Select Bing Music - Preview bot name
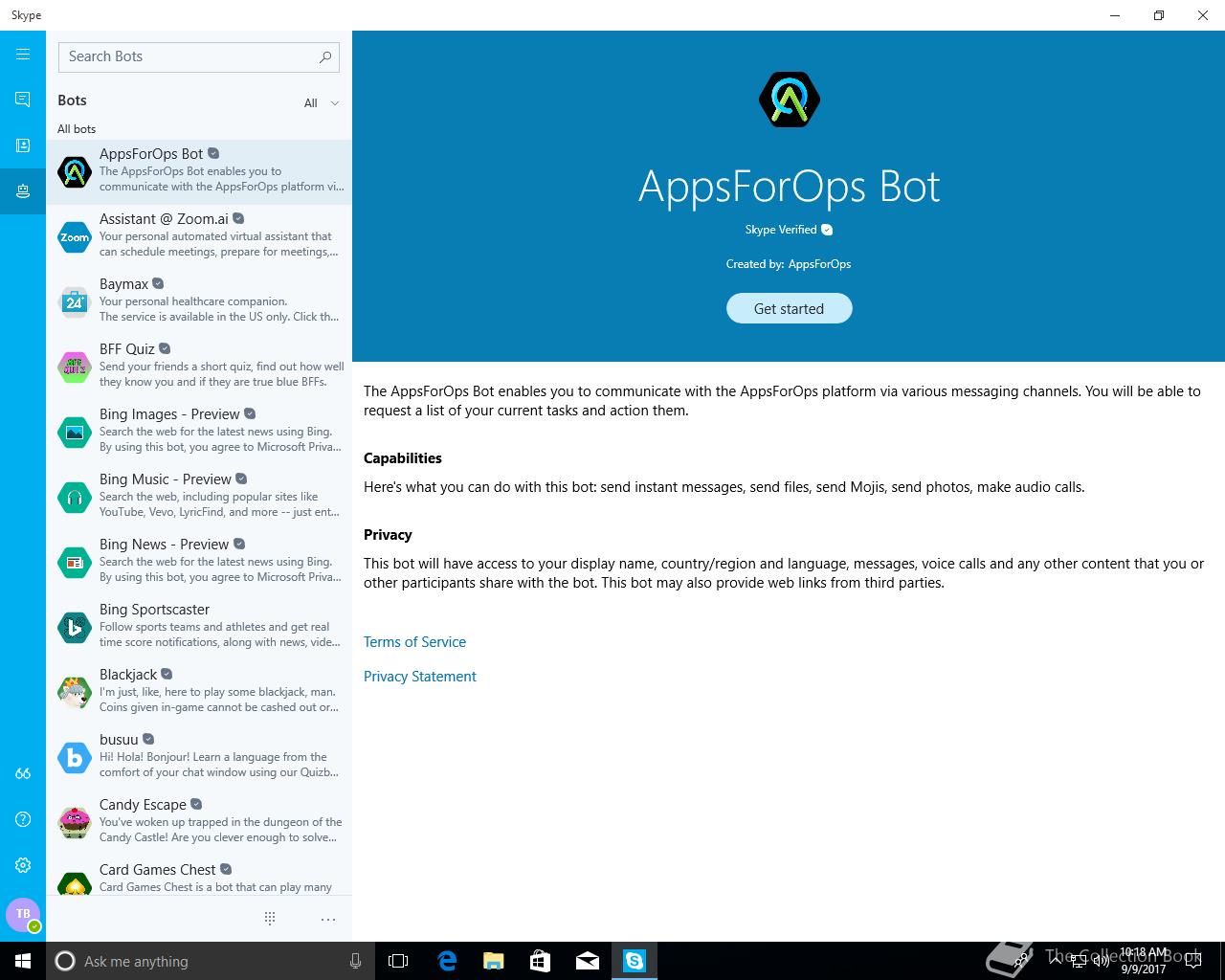The image size is (1225, 980). tap(166, 479)
